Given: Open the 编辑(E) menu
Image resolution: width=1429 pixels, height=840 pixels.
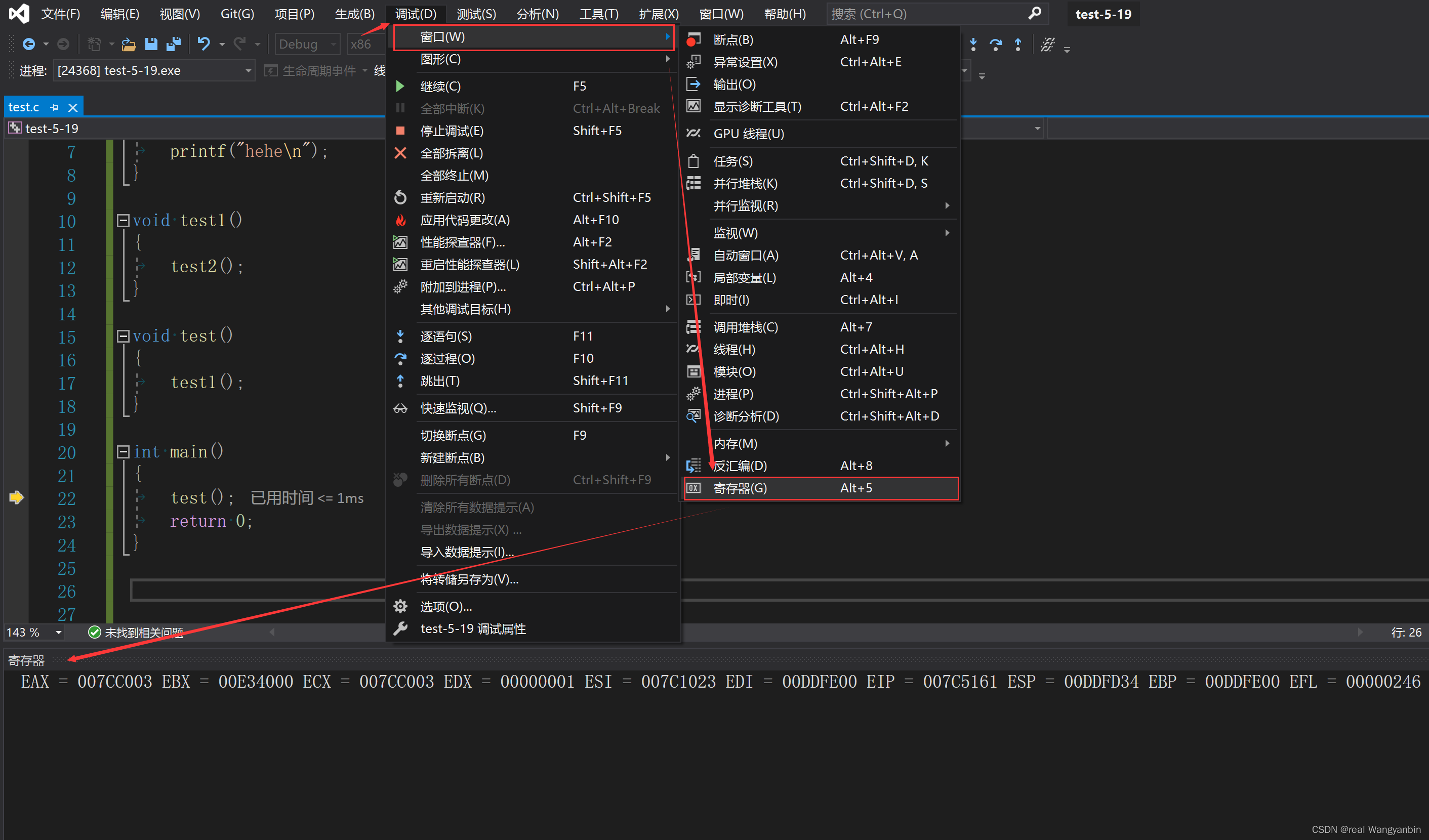Looking at the screenshot, I should click(x=119, y=14).
